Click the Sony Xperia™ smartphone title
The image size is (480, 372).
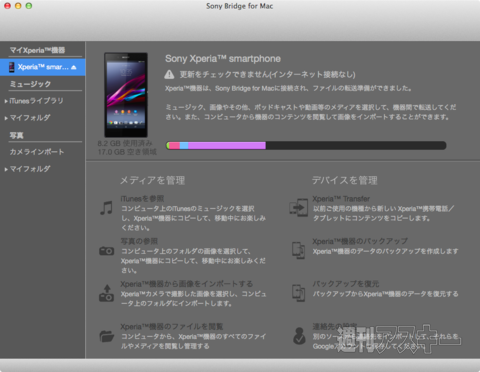point(223,59)
